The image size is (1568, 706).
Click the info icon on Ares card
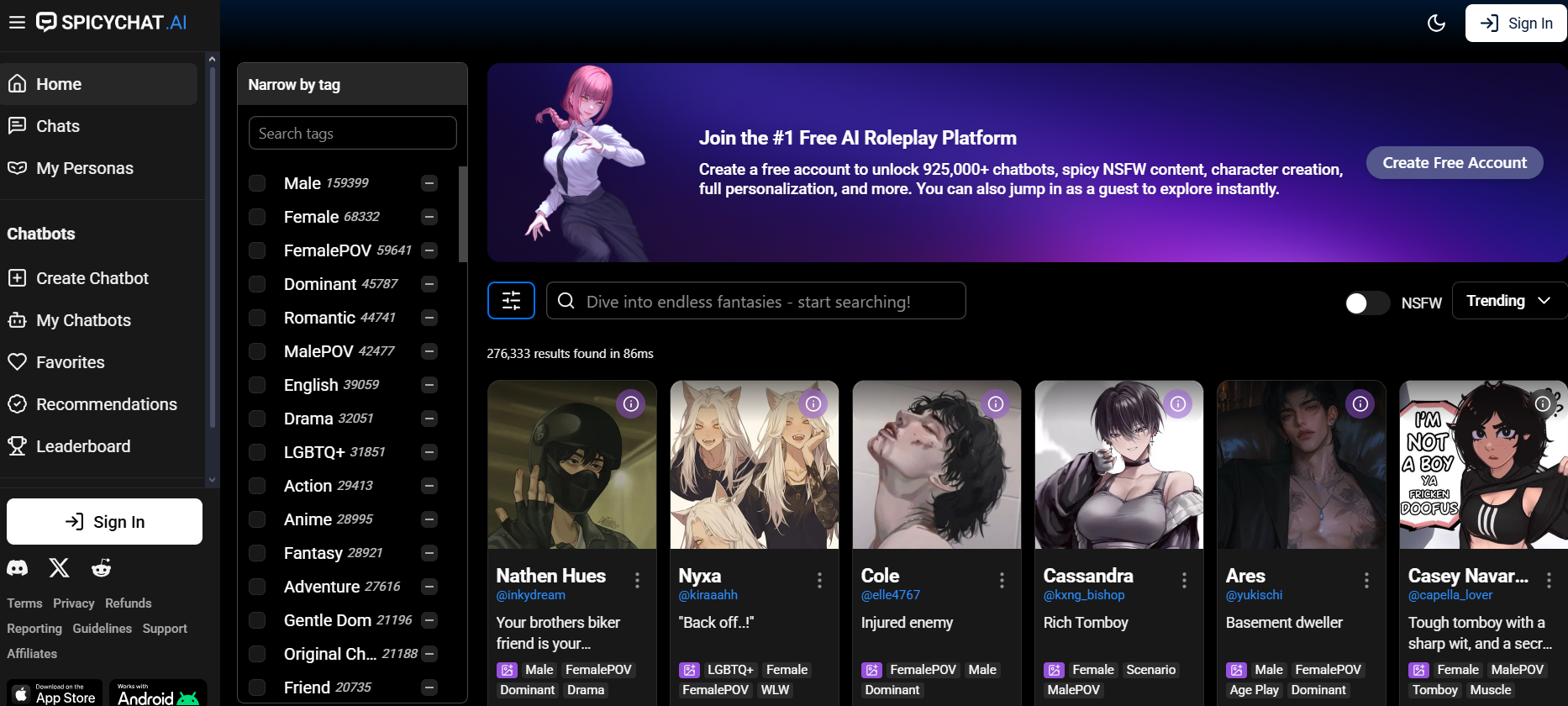[1360, 404]
